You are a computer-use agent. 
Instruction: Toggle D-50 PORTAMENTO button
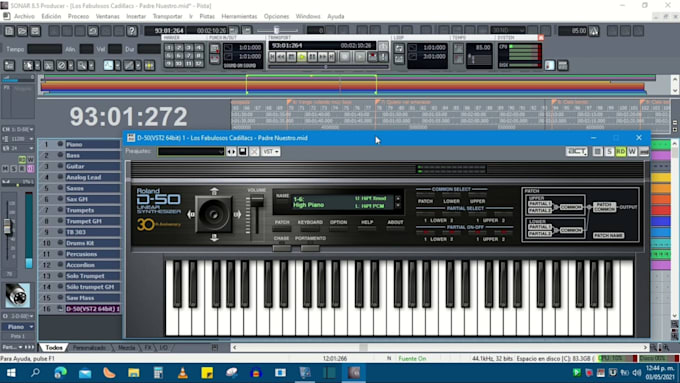point(310,248)
